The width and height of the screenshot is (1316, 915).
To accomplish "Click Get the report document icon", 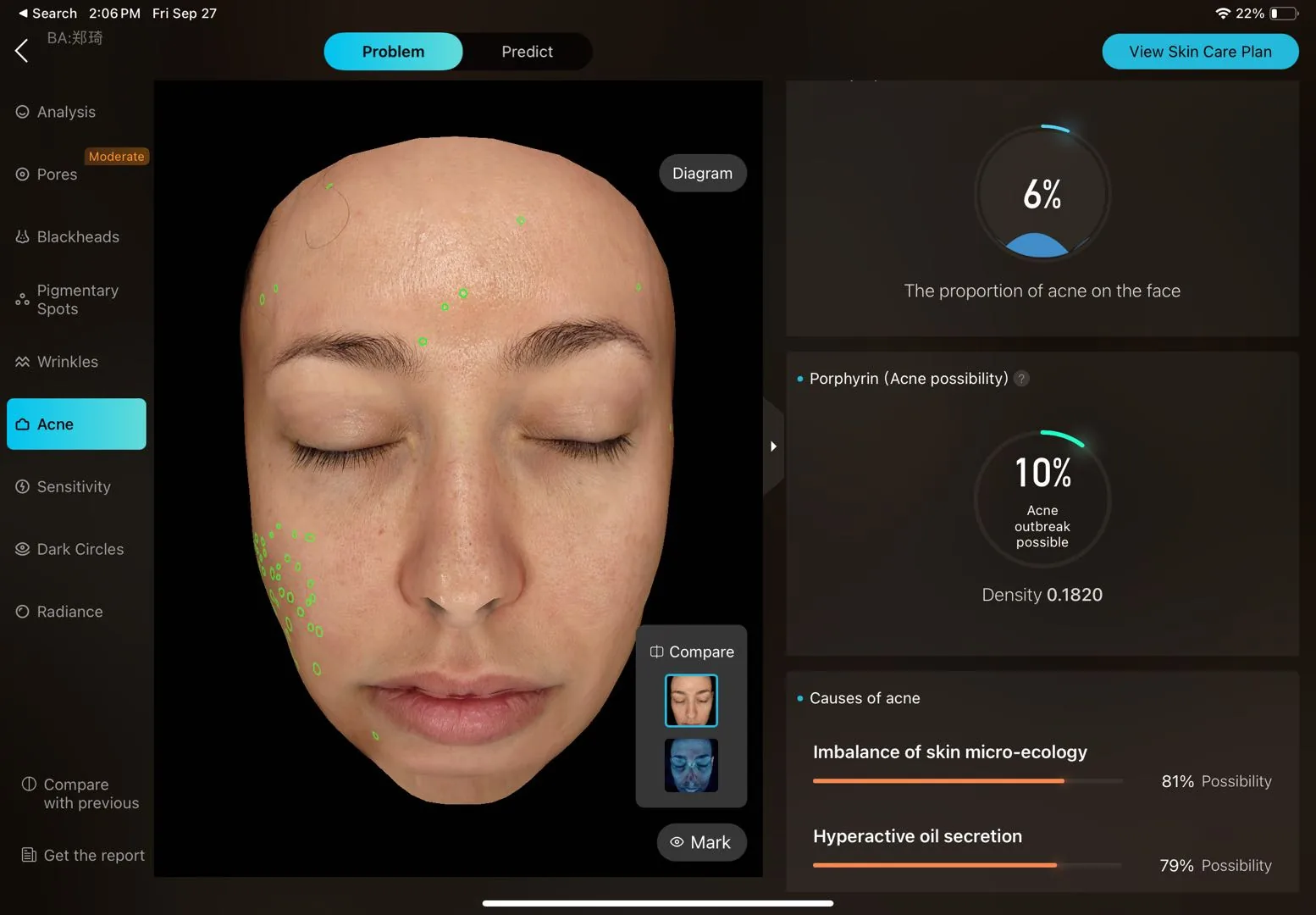I will tap(29, 855).
